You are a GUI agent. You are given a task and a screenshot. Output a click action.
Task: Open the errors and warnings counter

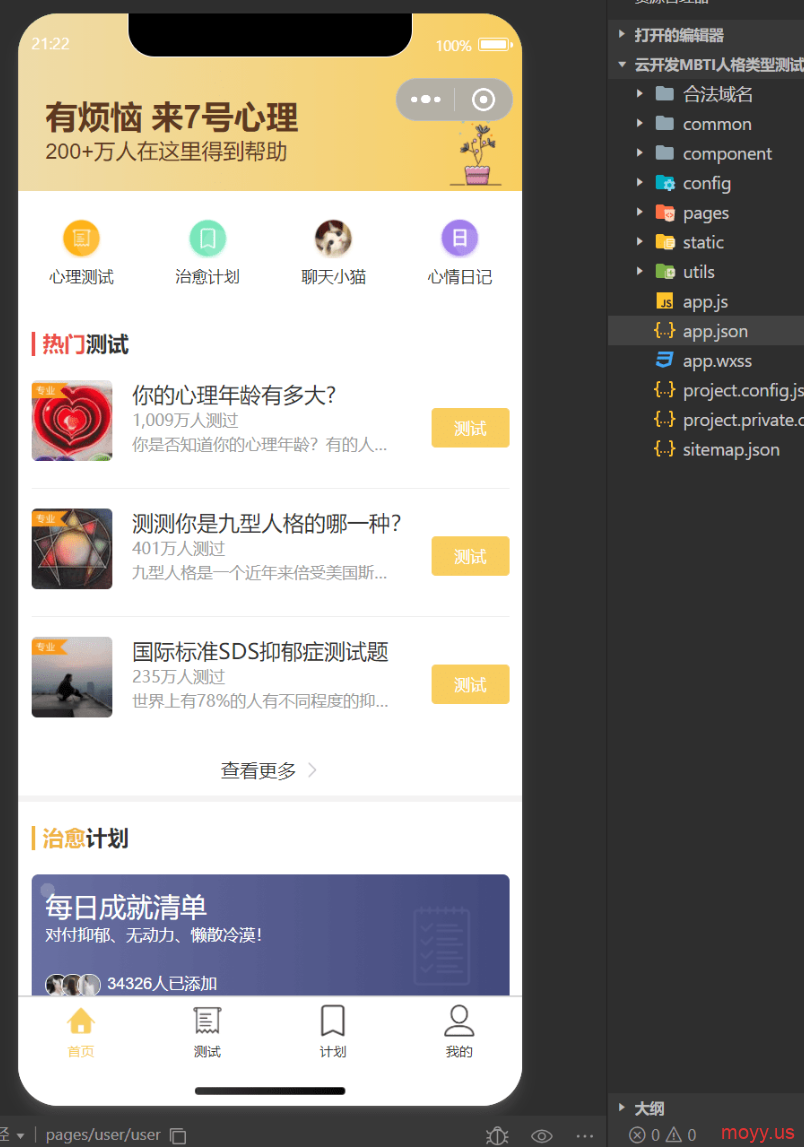pos(663,1135)
